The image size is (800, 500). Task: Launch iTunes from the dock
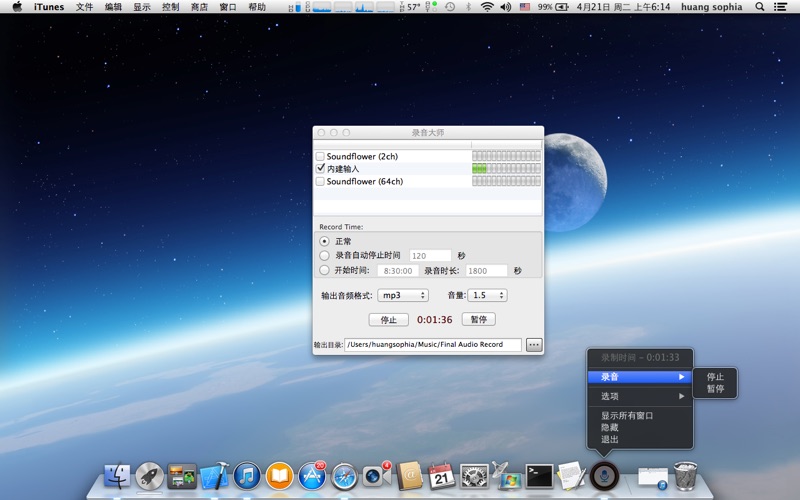(247, 476)
